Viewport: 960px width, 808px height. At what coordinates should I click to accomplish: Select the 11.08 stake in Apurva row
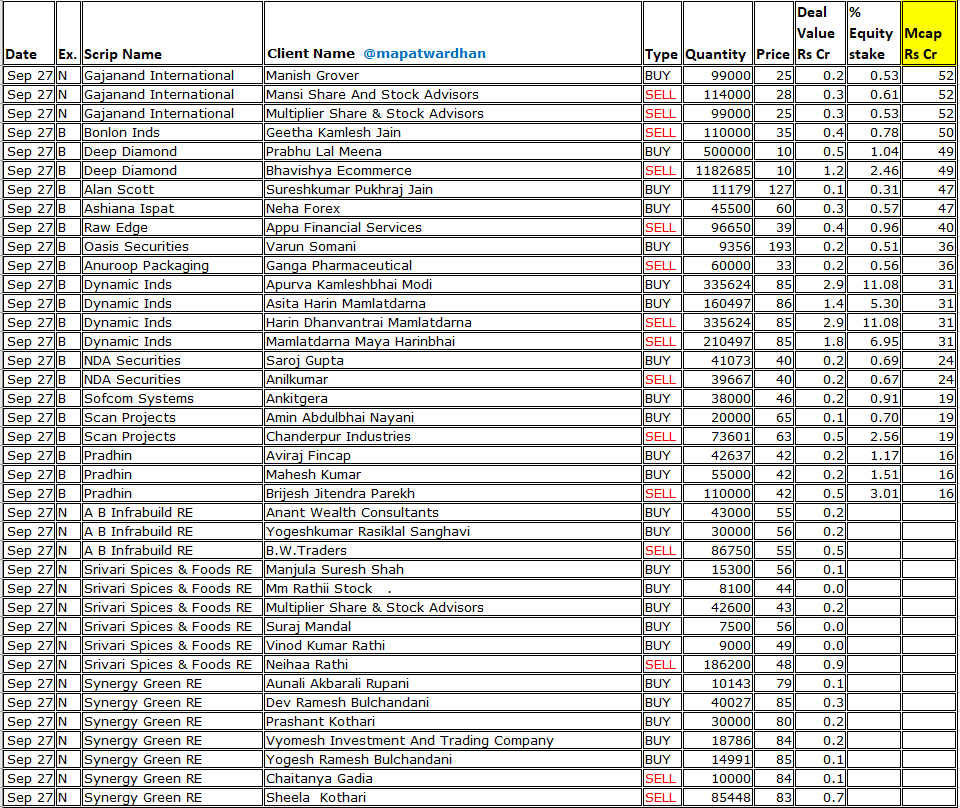point(874,284)
